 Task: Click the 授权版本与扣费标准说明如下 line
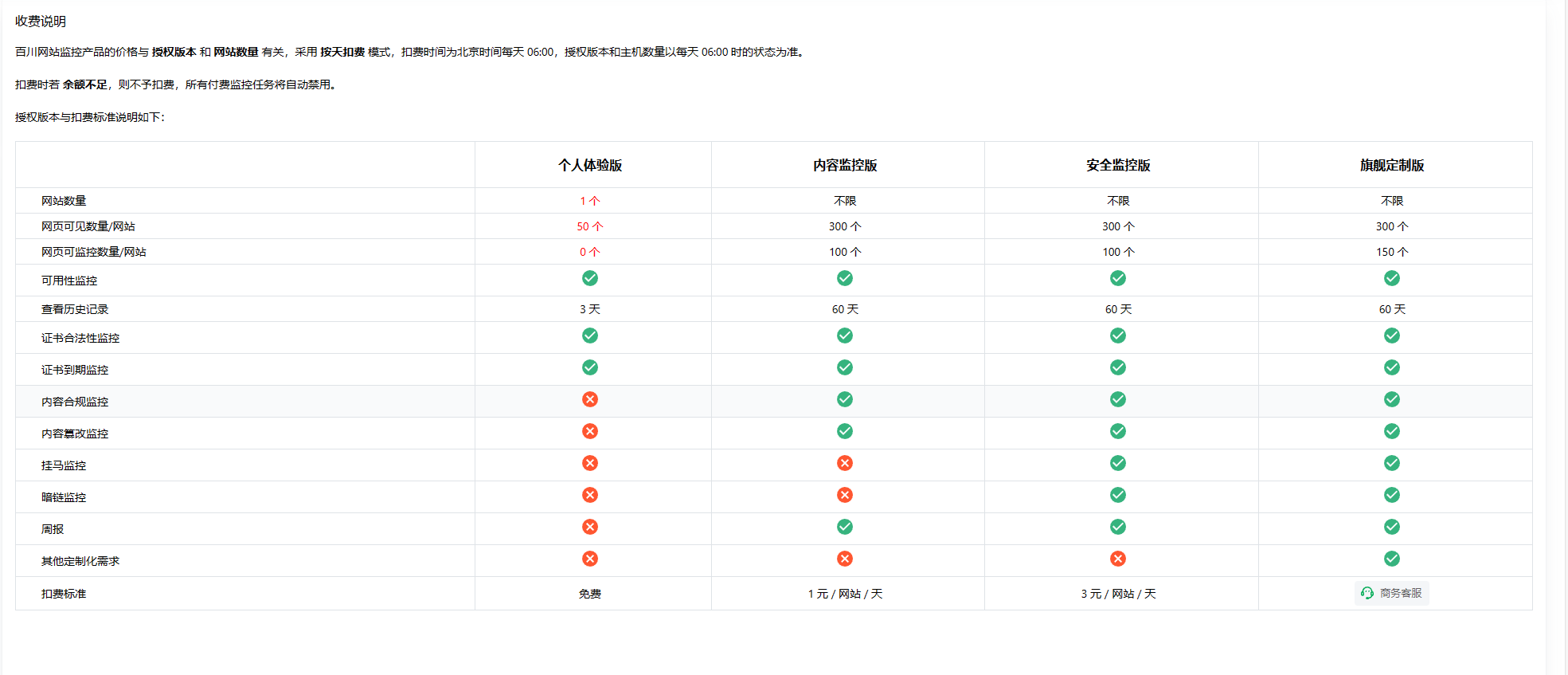tap(90, 117)
